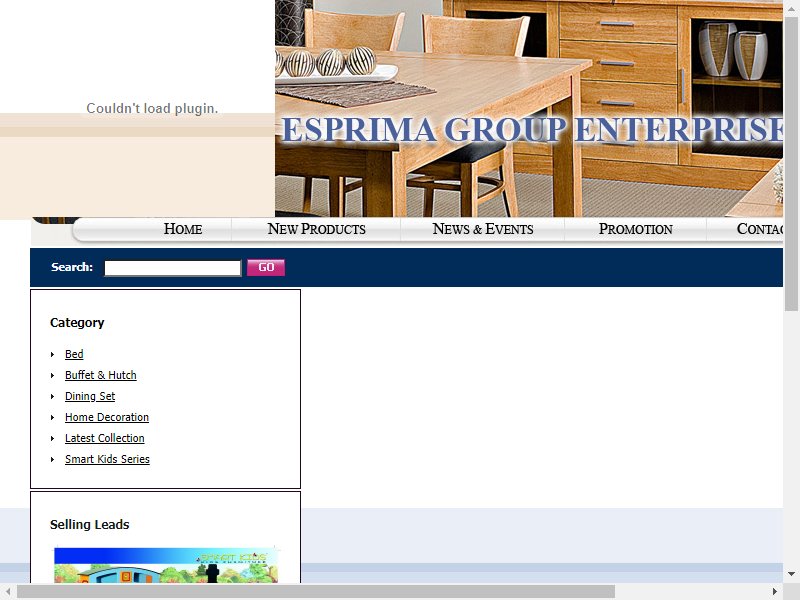This screenshot has width=800, height=600.
Task: Browse the Dining Set category
Action: point(90,396)
